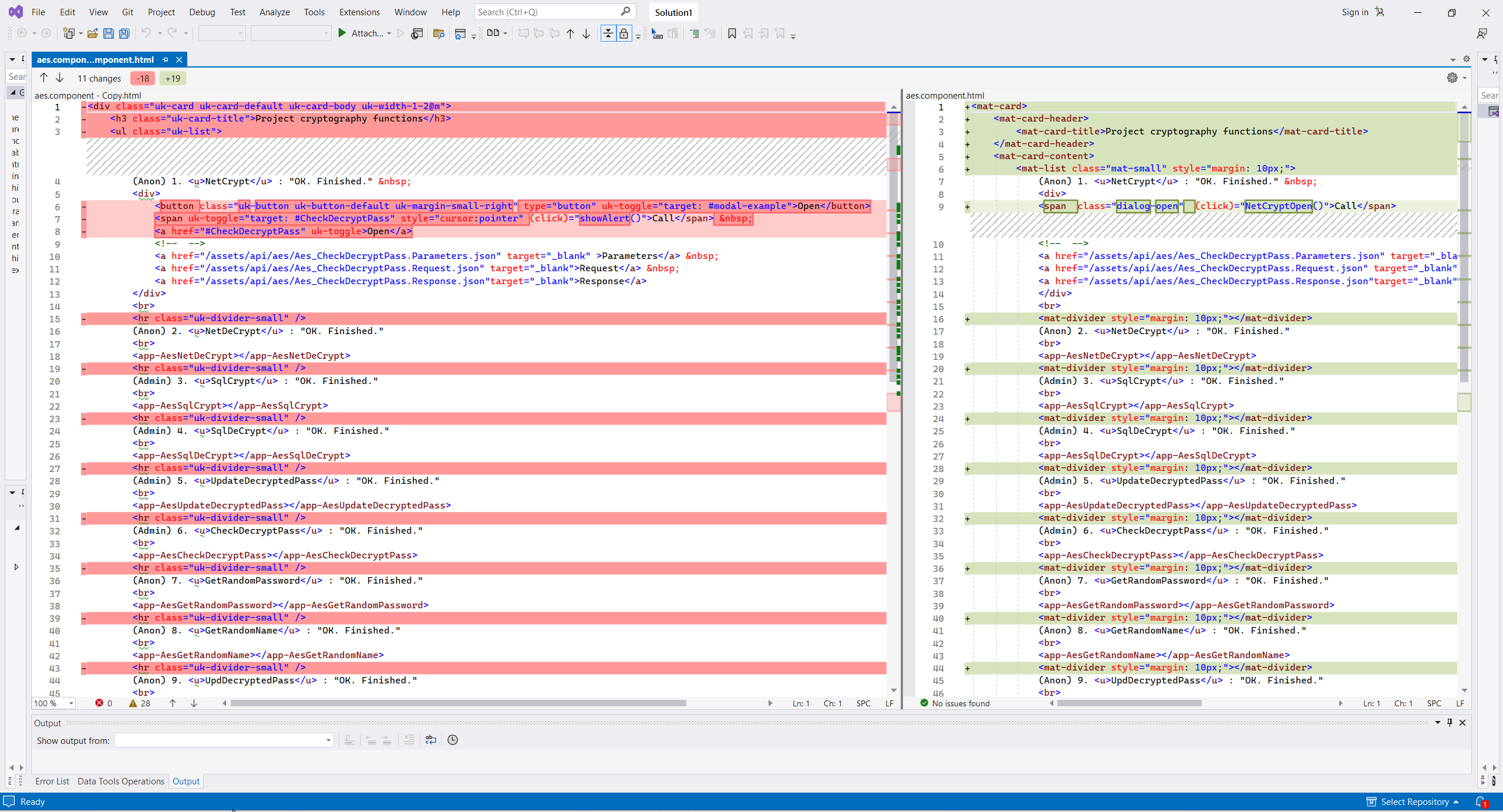Click the notifications bell in status bar
The height and width of the screenshot is (812, 1503).
coord(1480,801)
